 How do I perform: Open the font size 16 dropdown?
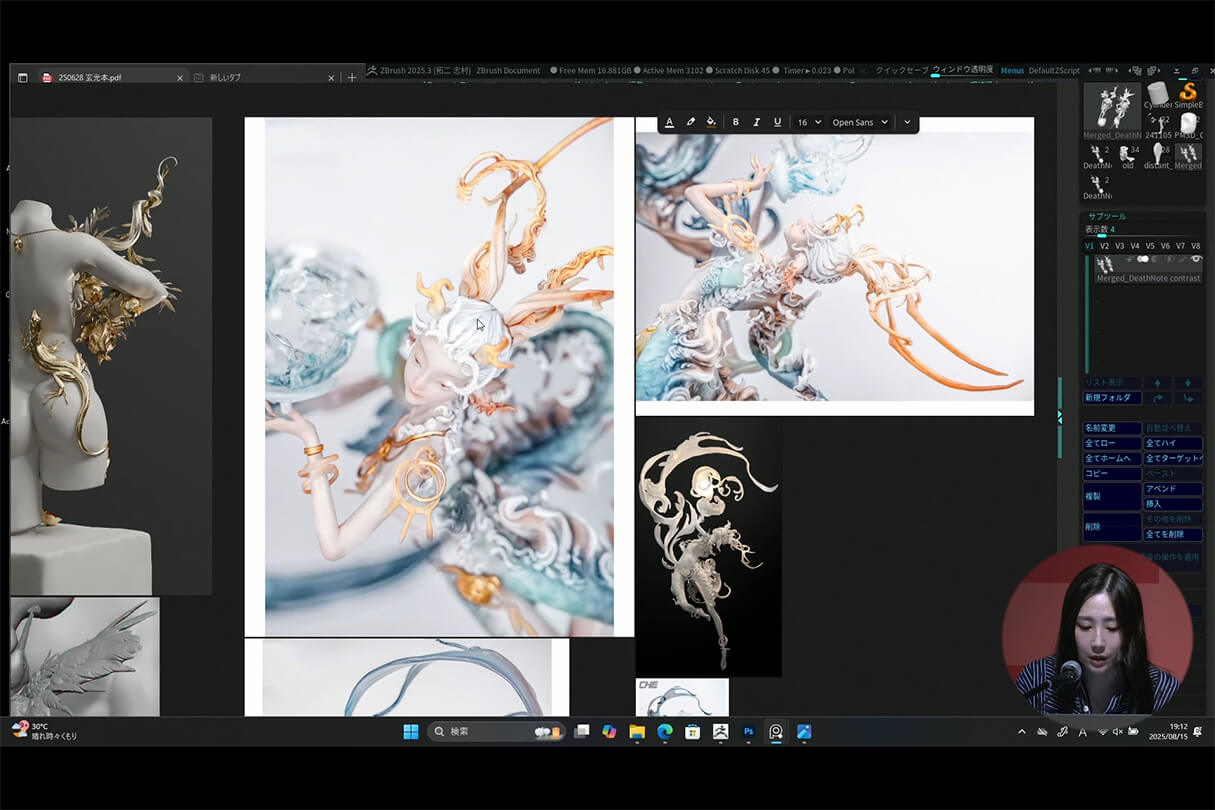coord(809,122)
